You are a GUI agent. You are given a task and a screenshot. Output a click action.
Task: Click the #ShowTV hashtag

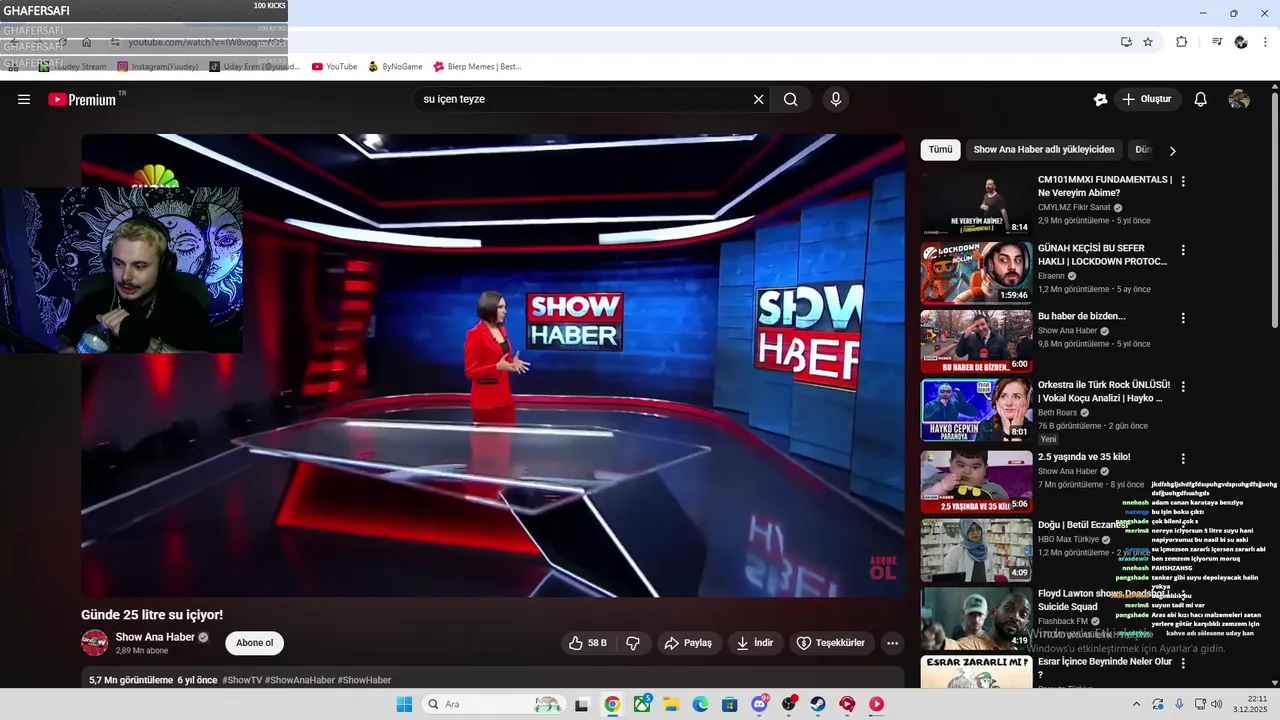pos(242,680)
